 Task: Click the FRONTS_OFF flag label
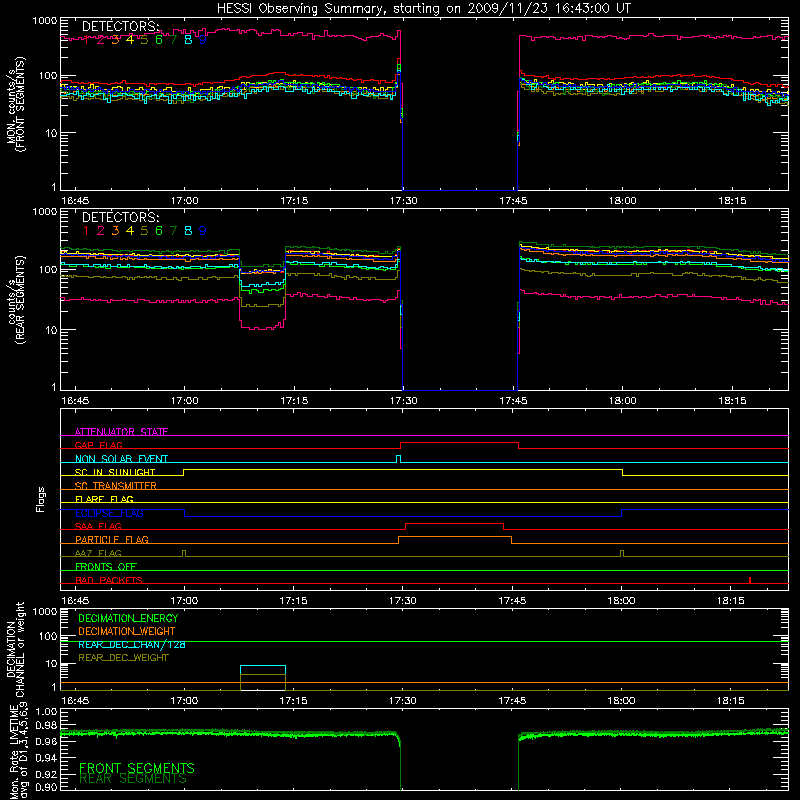pos(106,567)
